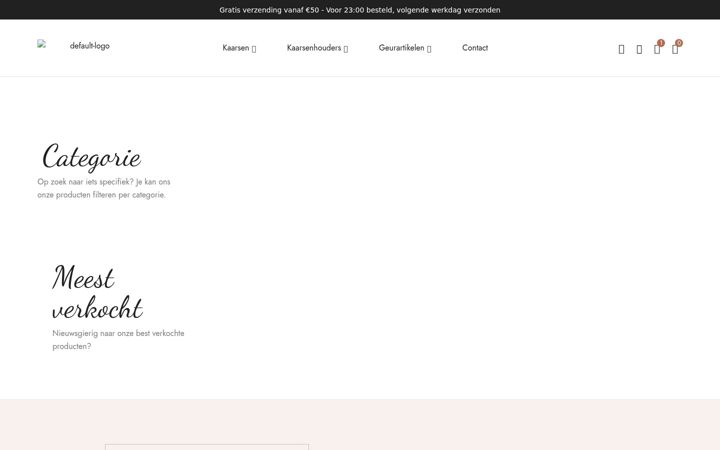The image size is (720, 450).
Task: Click the 'Op zoek naar iets specifiek?' paragraph
Action: coord(104,188)
